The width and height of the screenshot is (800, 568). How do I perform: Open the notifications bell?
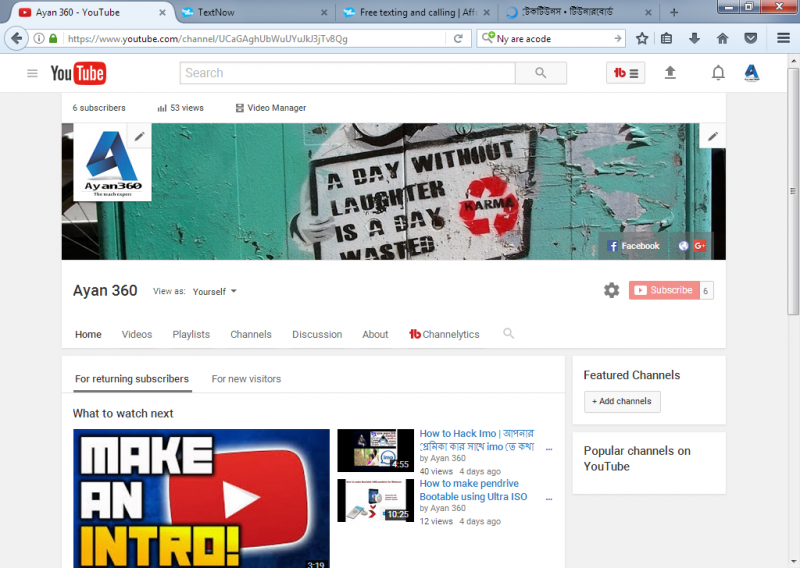tap(718, 73)
